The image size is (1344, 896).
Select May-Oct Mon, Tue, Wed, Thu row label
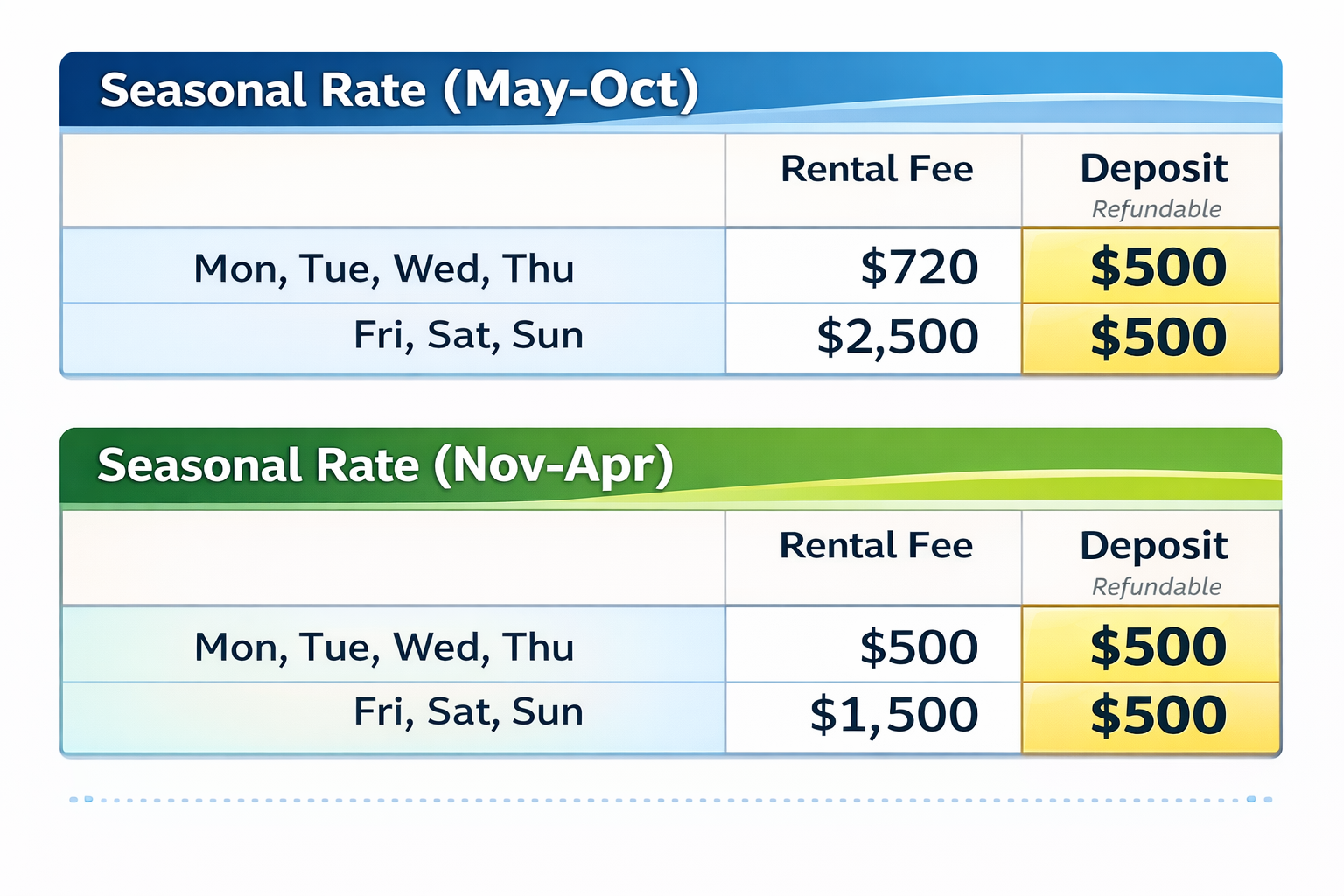383,268
